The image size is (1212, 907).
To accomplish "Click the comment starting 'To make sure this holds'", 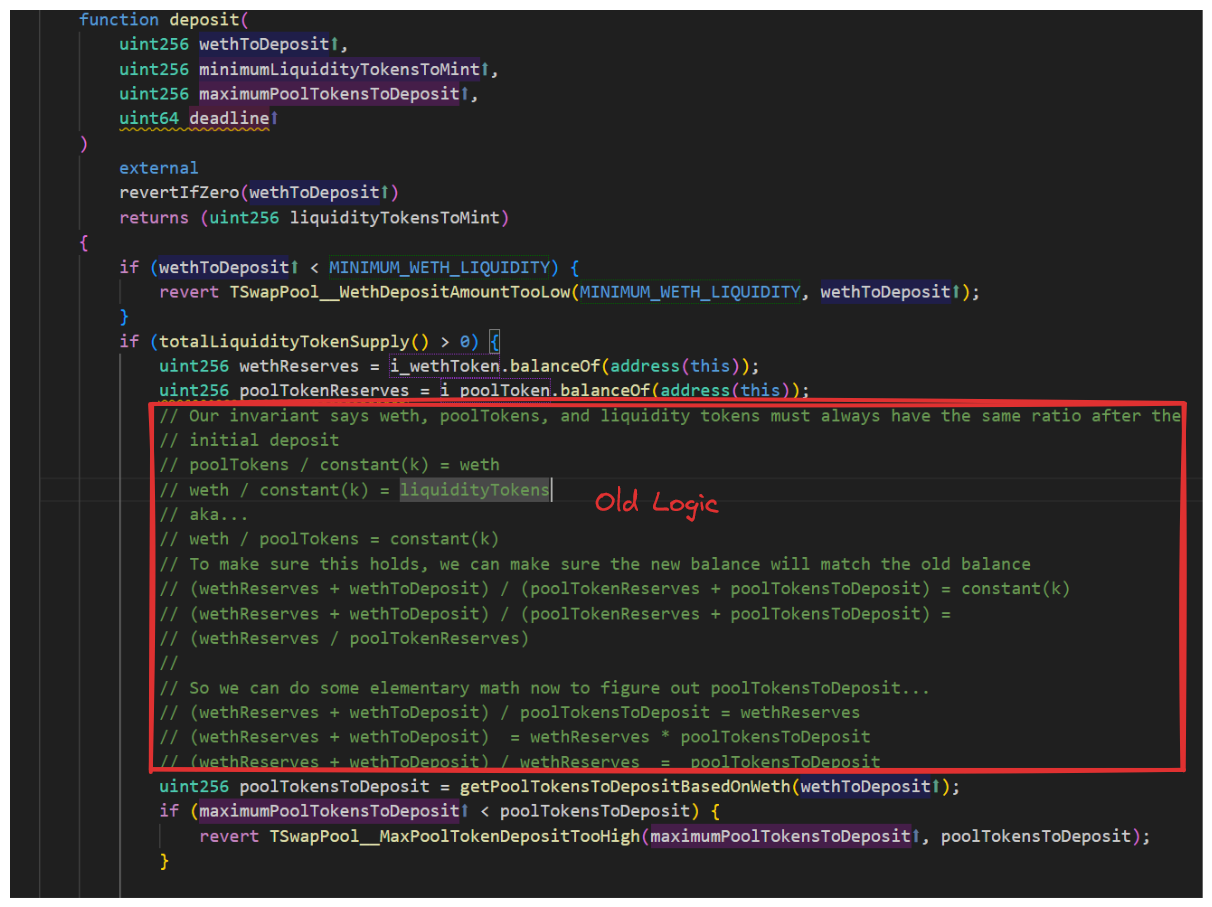I will 595,564.
